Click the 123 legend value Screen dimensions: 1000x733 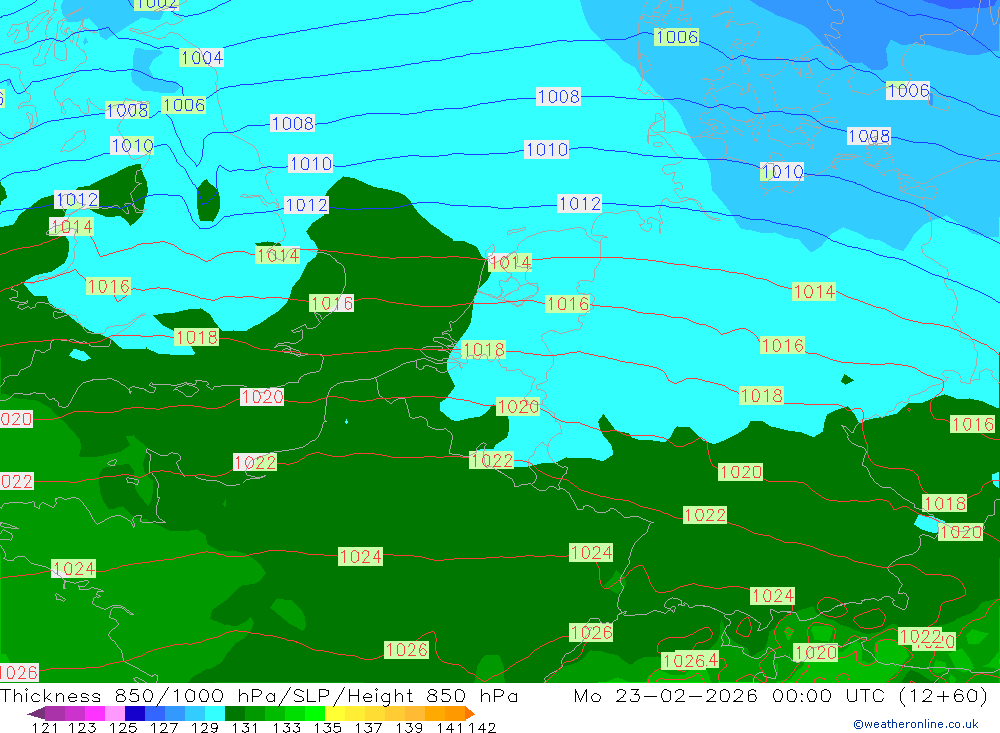[82, 728]
